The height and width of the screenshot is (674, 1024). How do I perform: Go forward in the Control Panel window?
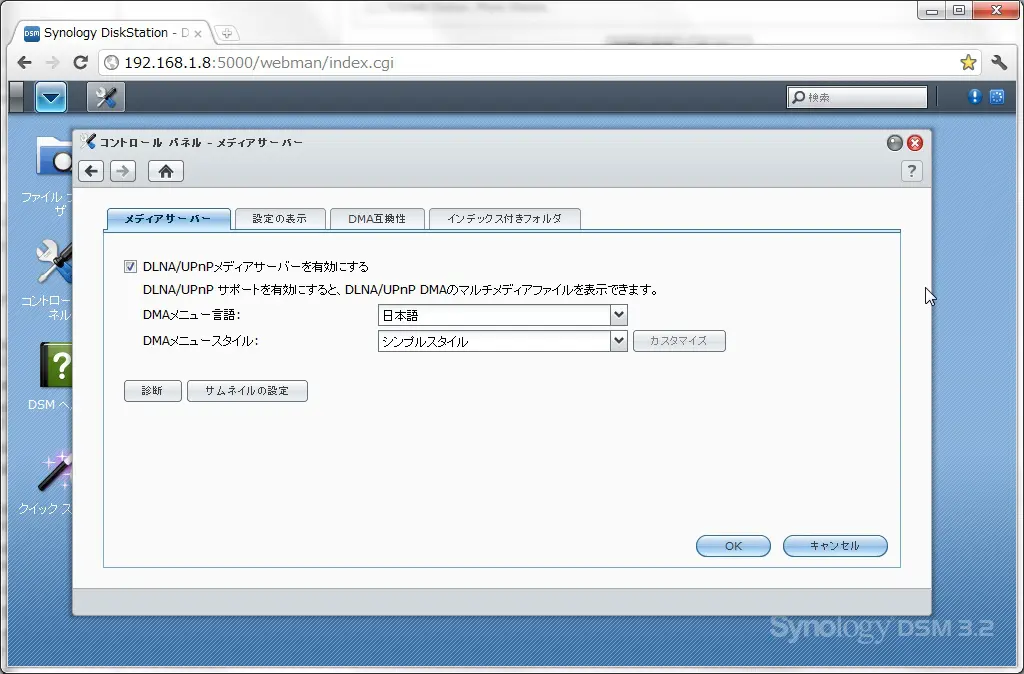(x=123, y=171)
